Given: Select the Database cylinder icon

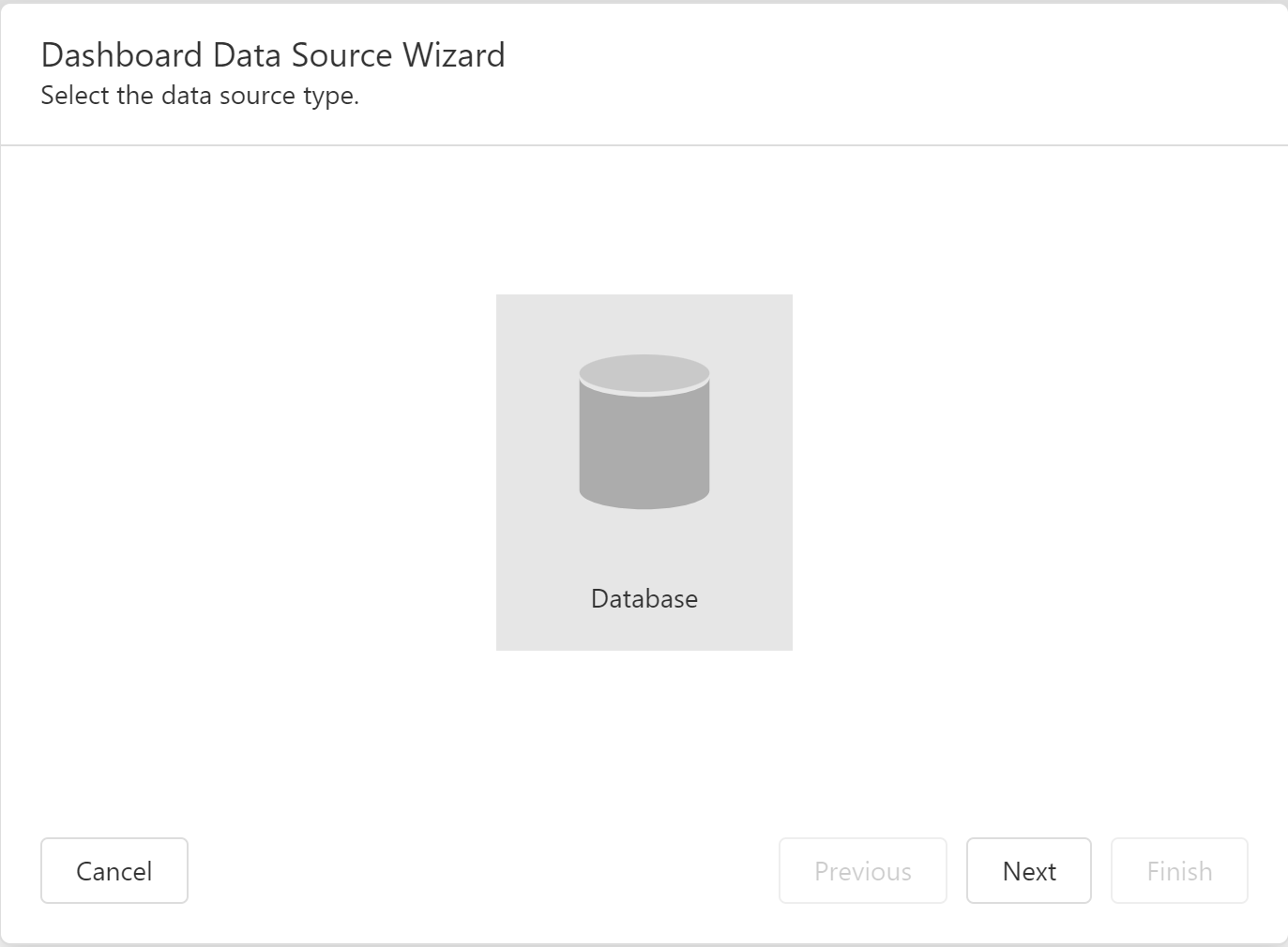Looking at the screenshot, I should [x=644, y=431].
